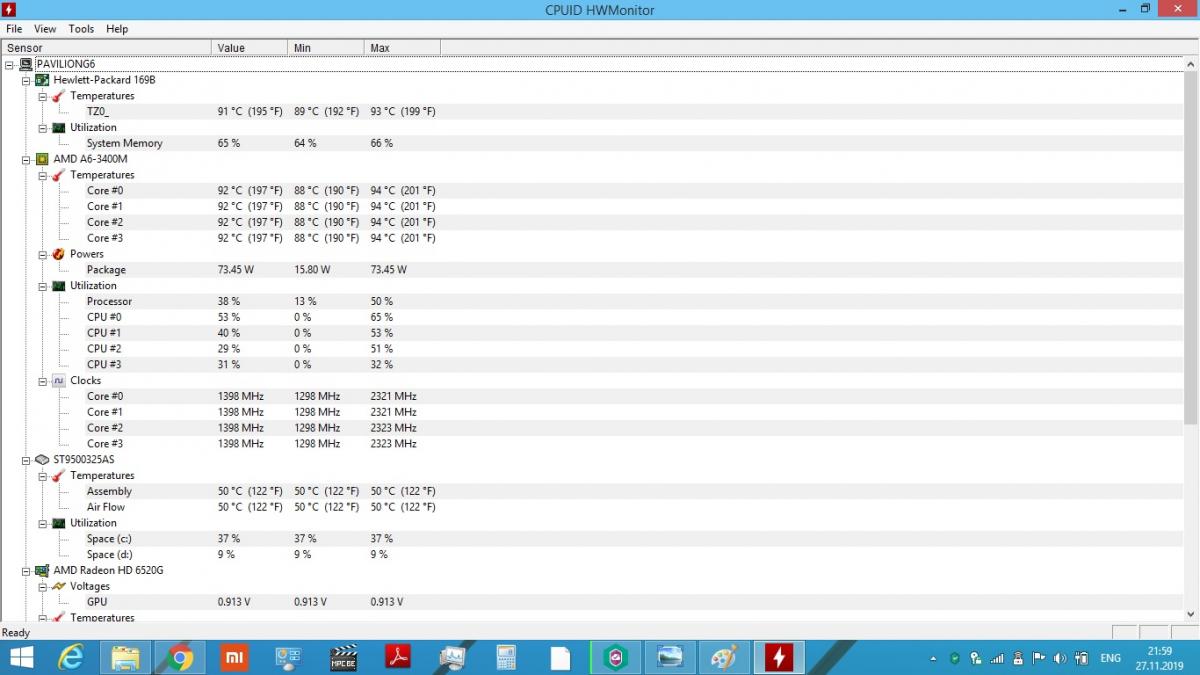The width and height of the screenshot is (1200, 675).
Task: Click the AMD A6-3400M processor icon
Action: tap(42, 159)
